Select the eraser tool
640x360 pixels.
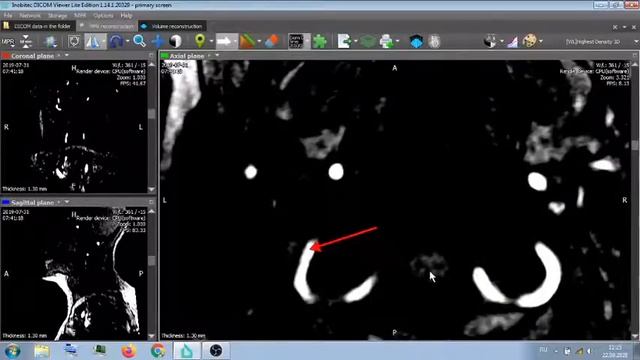coord(272,41)
